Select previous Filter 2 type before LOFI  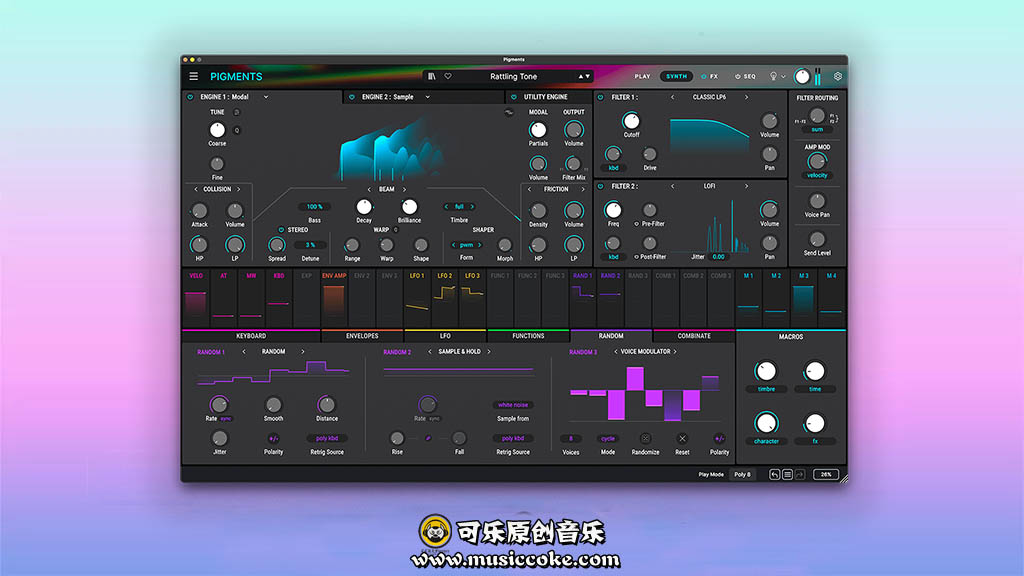click(x=672, y=186)
